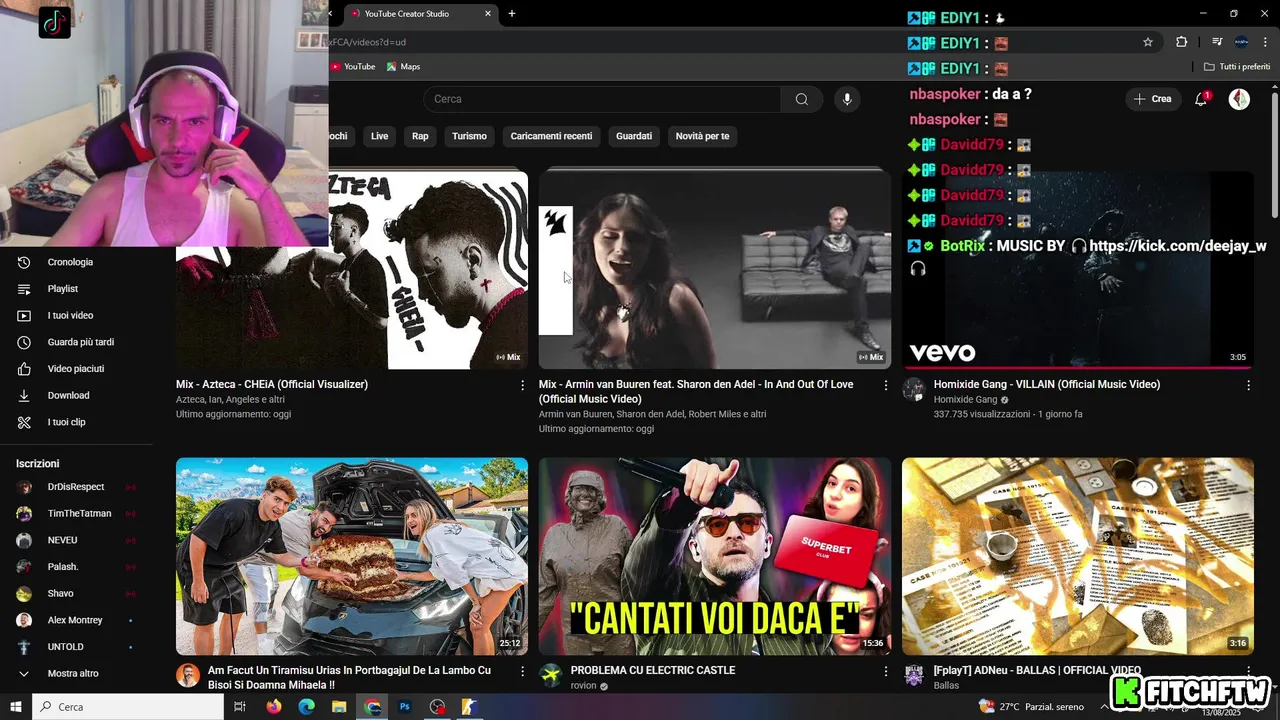Open Ballas video channel avatar
Image resolution: width=1280 pixels, height=720 pixels.
[914, 676]
